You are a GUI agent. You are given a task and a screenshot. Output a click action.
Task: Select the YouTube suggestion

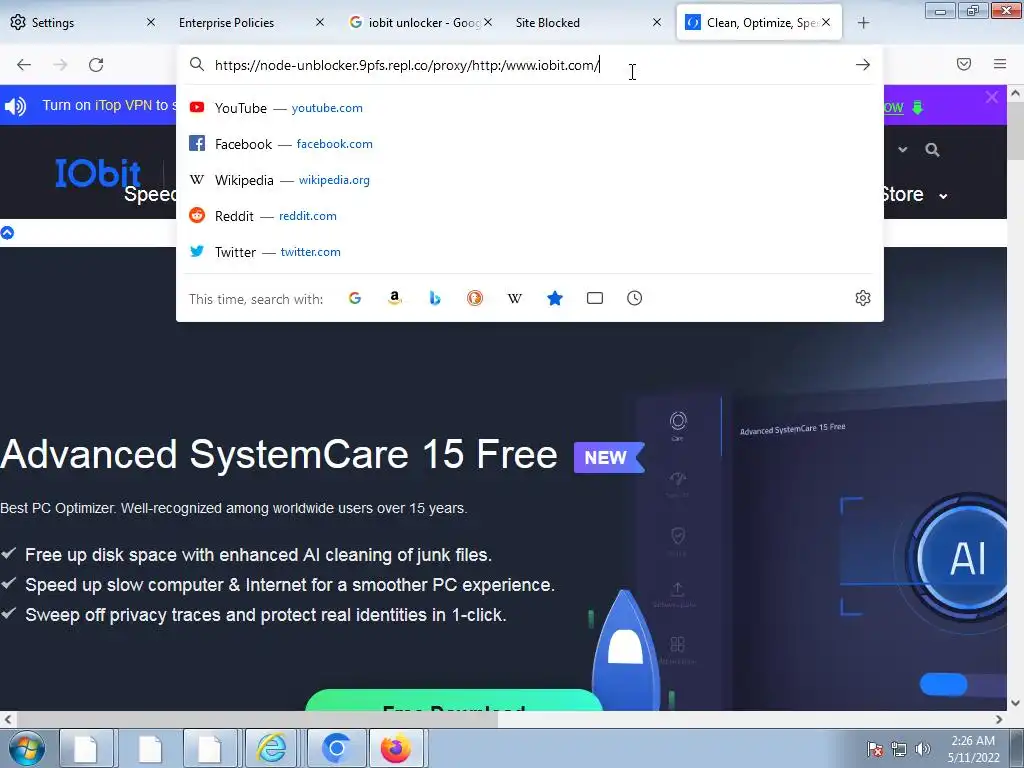(530, 108)
